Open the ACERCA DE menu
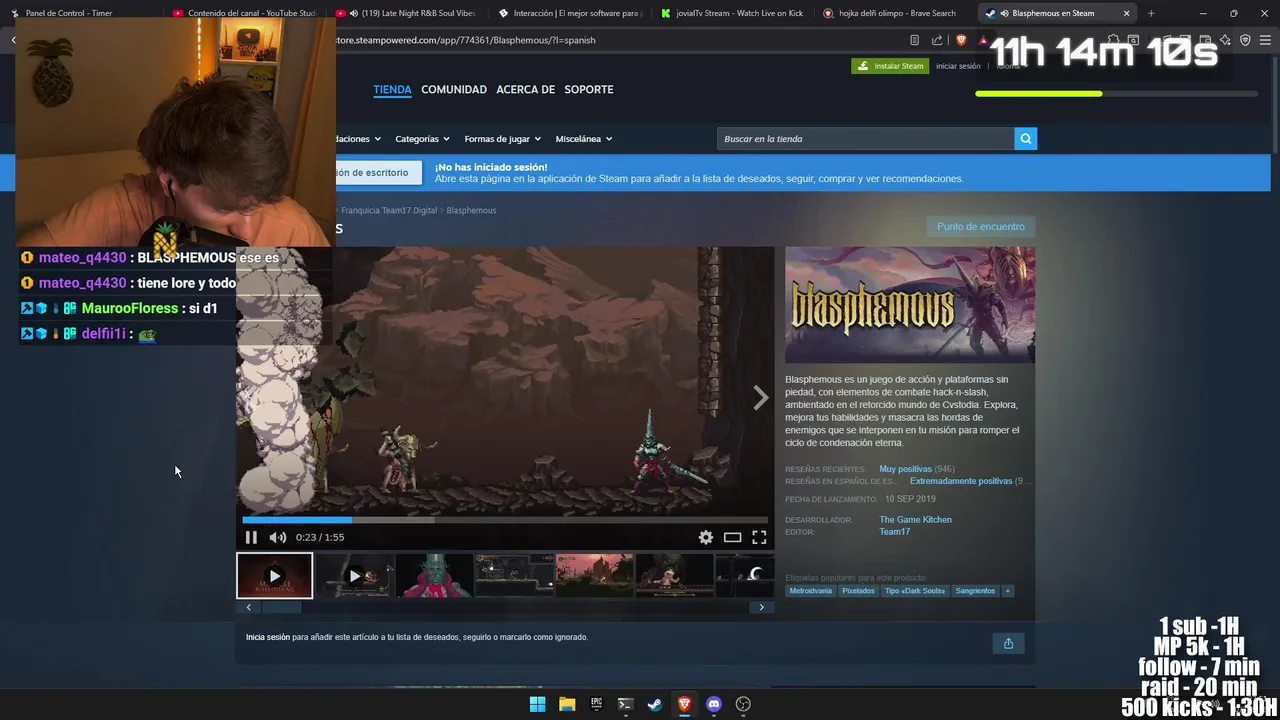Screen dimensions: 1280x720 point(525,90)
